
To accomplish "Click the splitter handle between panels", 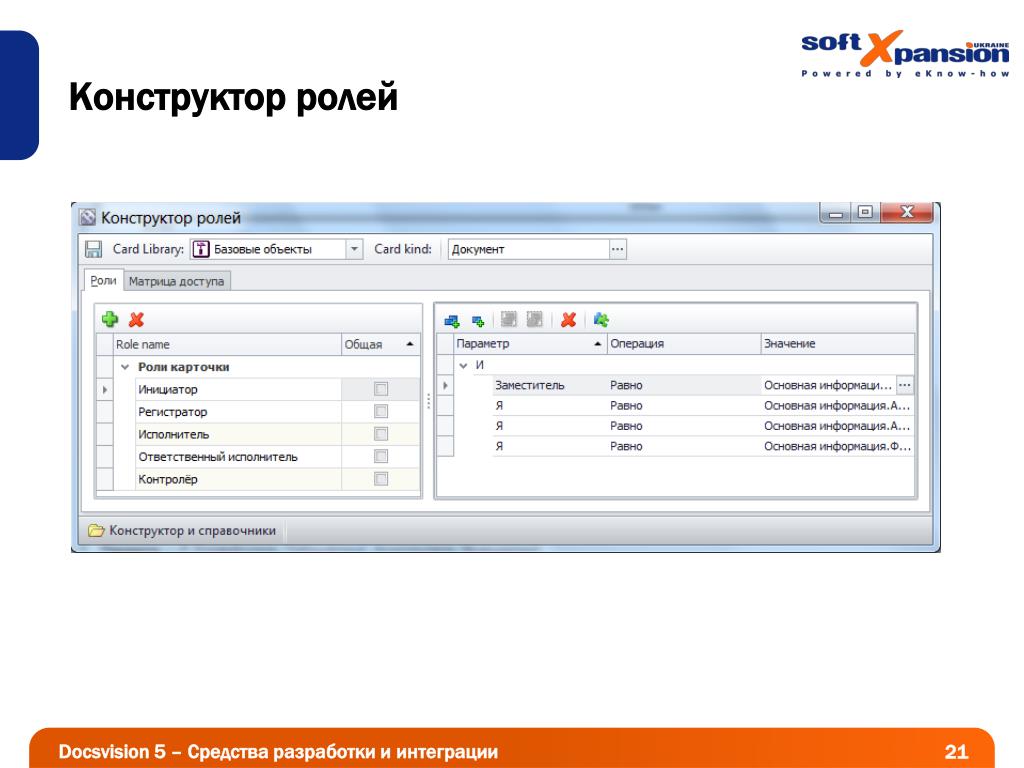I will click(x=428, y=401).
